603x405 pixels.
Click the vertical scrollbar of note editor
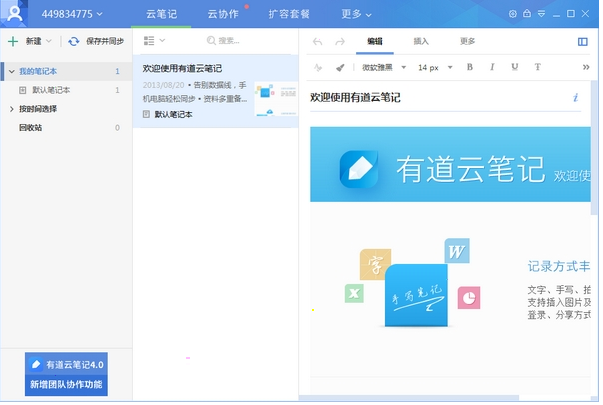[x=595, y=148]
